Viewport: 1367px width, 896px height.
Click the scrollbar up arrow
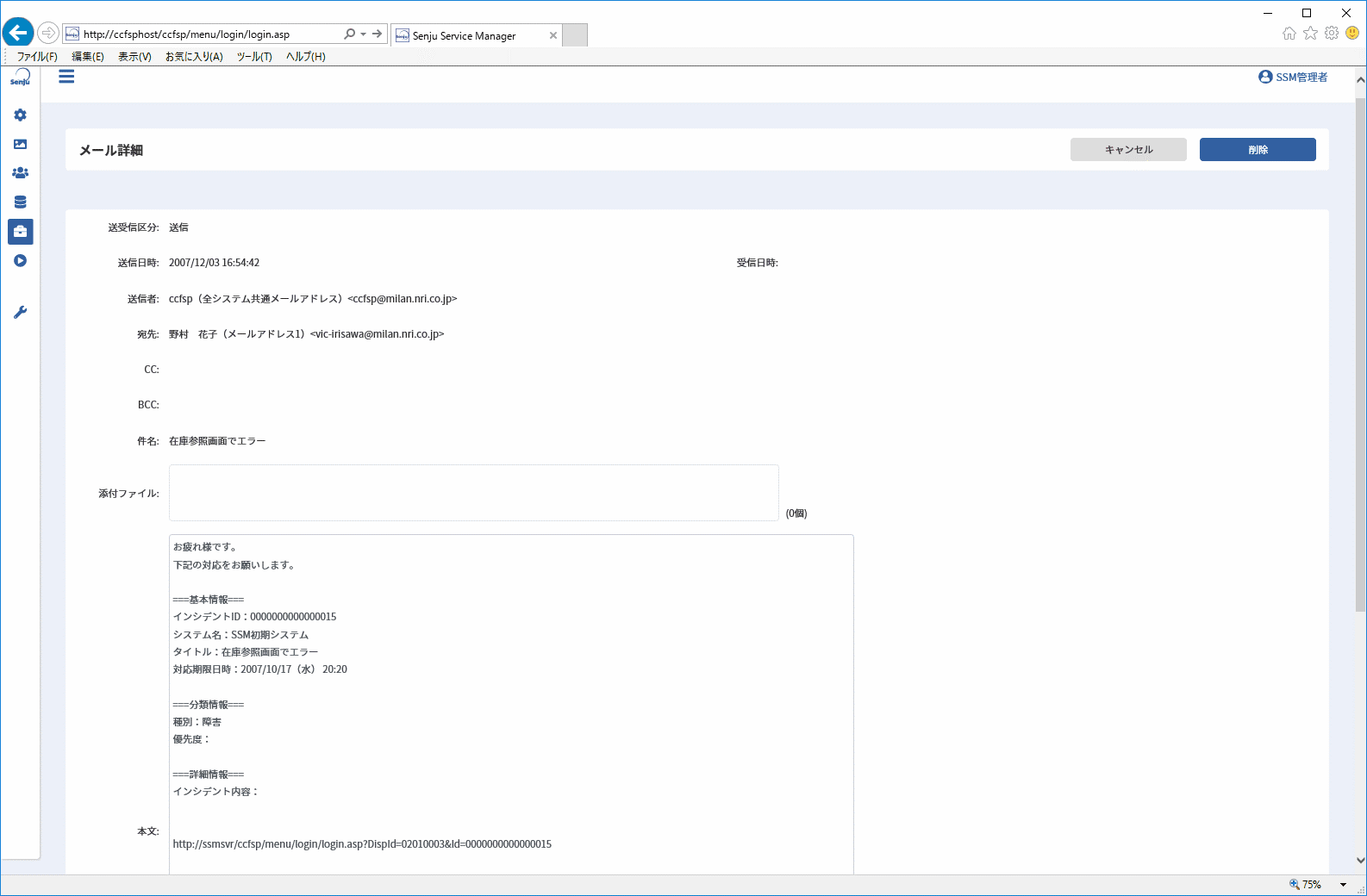pos(1360,79)
